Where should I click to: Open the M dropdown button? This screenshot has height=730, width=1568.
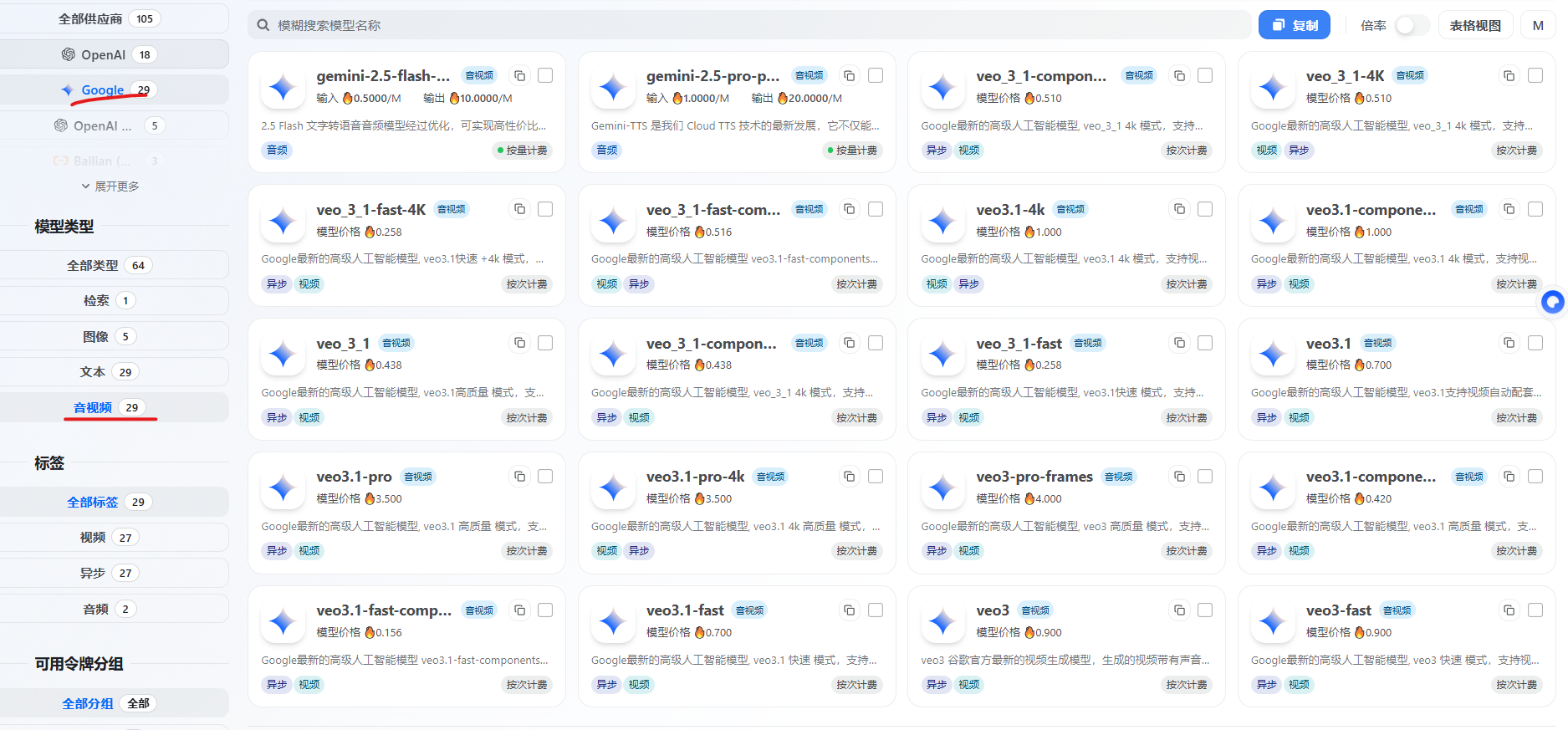tap(1538, 25)
